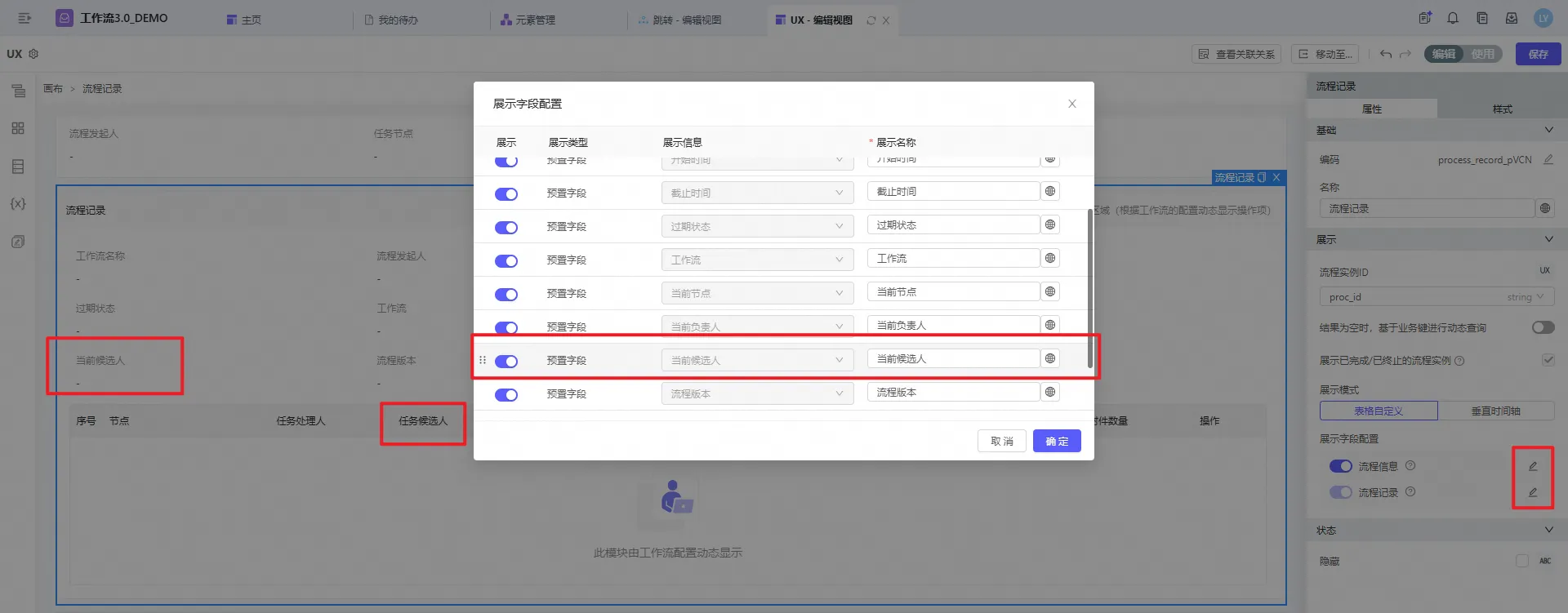
Task: Toggle display switch for 工作流 row
Action: tap(506, 261)
